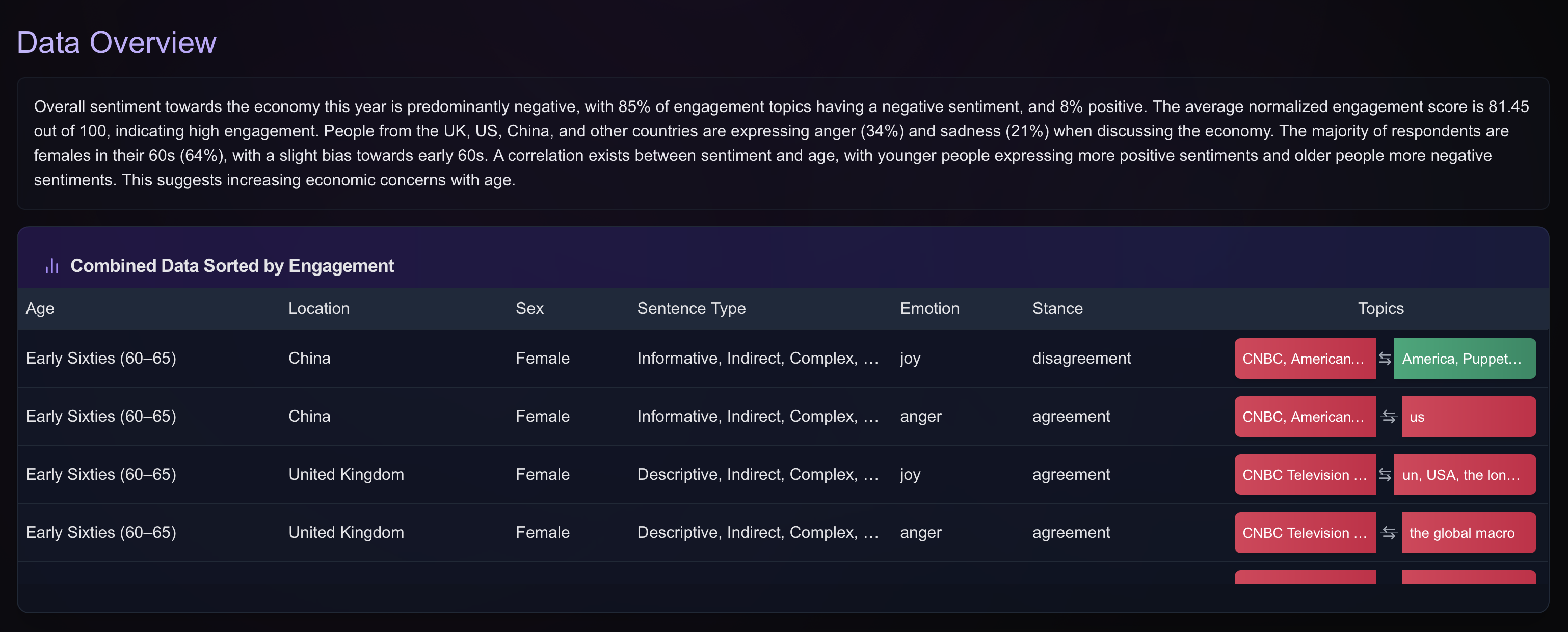Viewport: 1568px width, 632px height.
Task: Click the Topics column header
Action: point(1380,309)
